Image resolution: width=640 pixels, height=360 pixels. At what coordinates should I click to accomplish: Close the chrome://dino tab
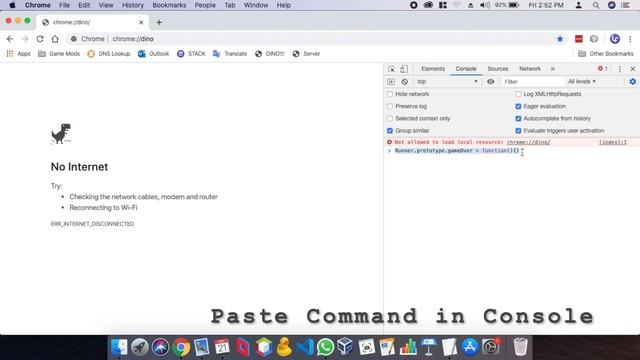(141, 22)
